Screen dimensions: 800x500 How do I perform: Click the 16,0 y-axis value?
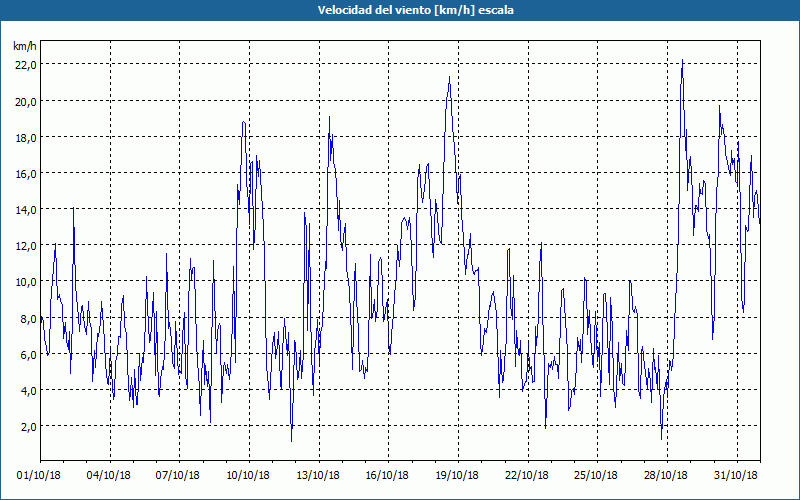point(26,173)
